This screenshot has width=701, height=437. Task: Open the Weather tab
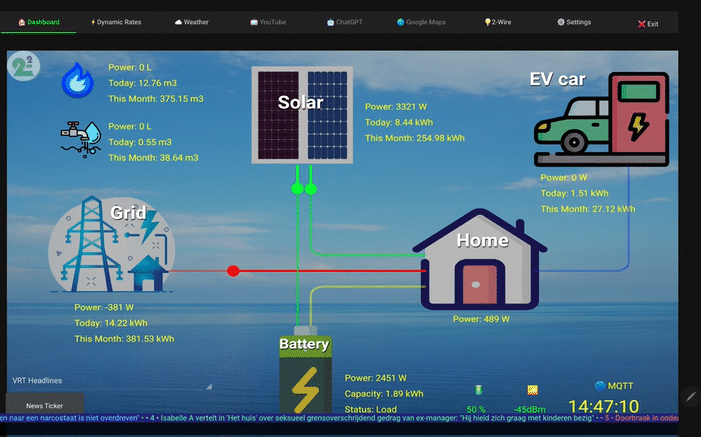point(192,22)
